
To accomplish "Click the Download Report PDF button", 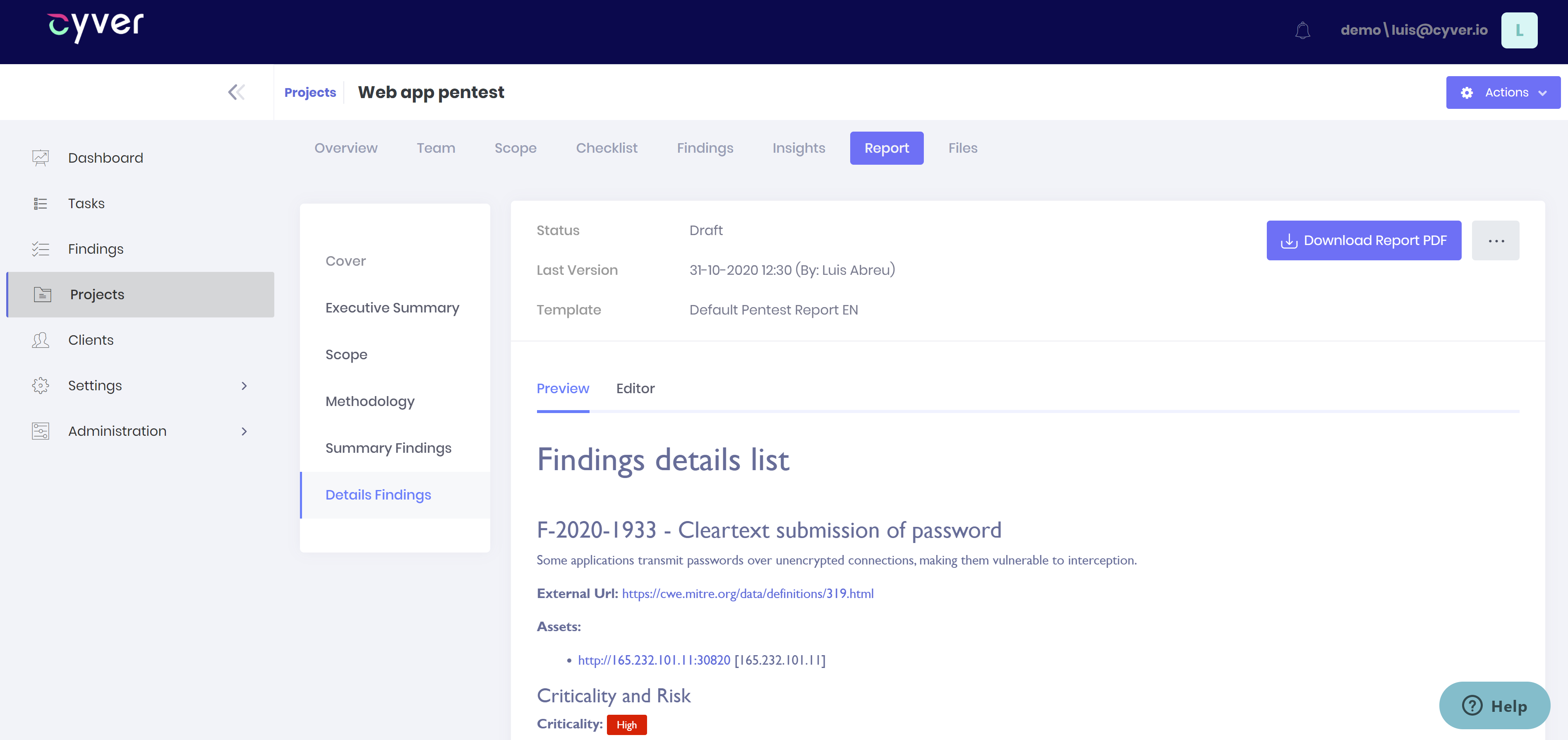I will point(1364,240).
